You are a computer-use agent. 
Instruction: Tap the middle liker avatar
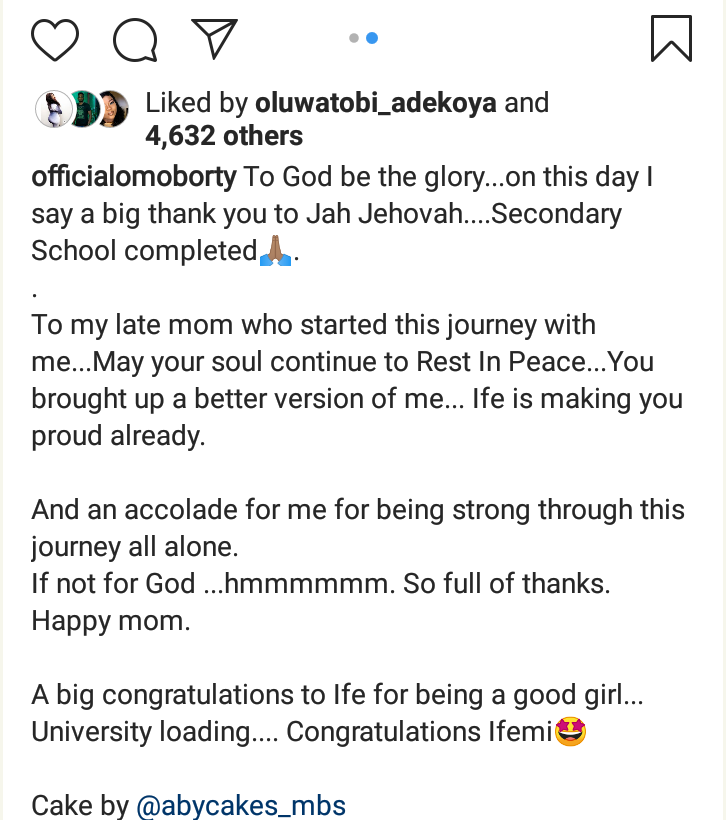point(82,108)
